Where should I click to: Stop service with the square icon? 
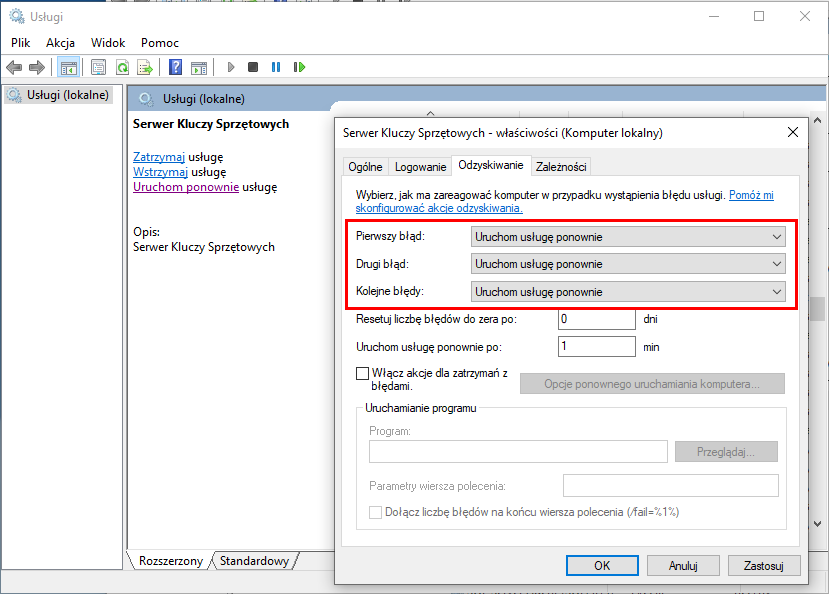(x=253, y=67)
